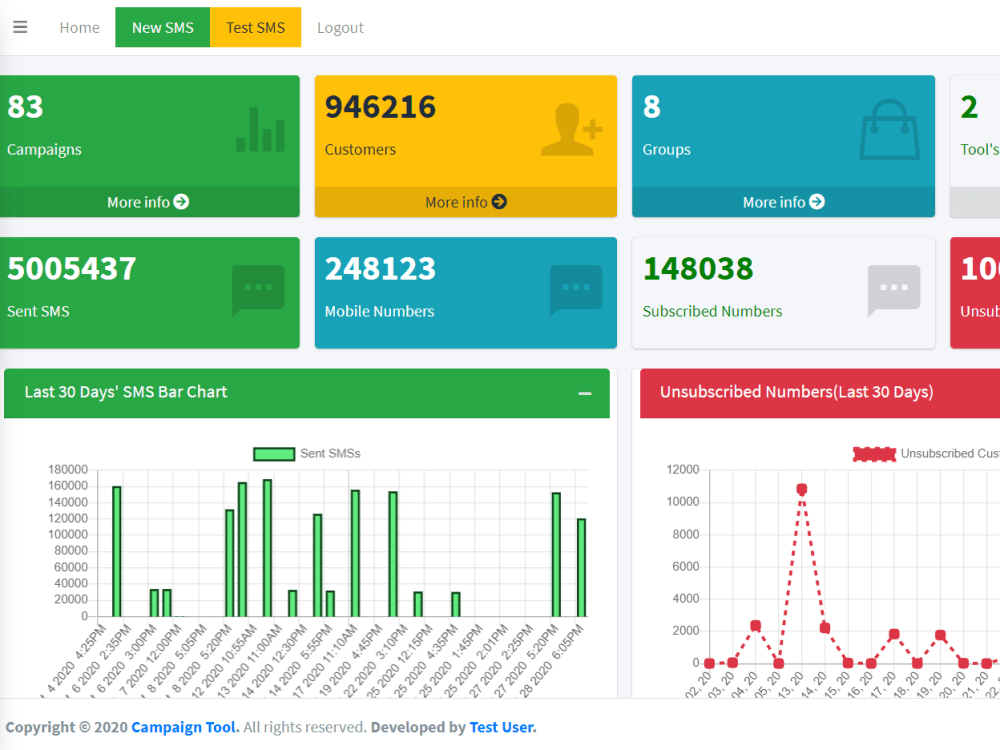Click the 946216 customers count
1000x750 pixels.
[381, 107]
